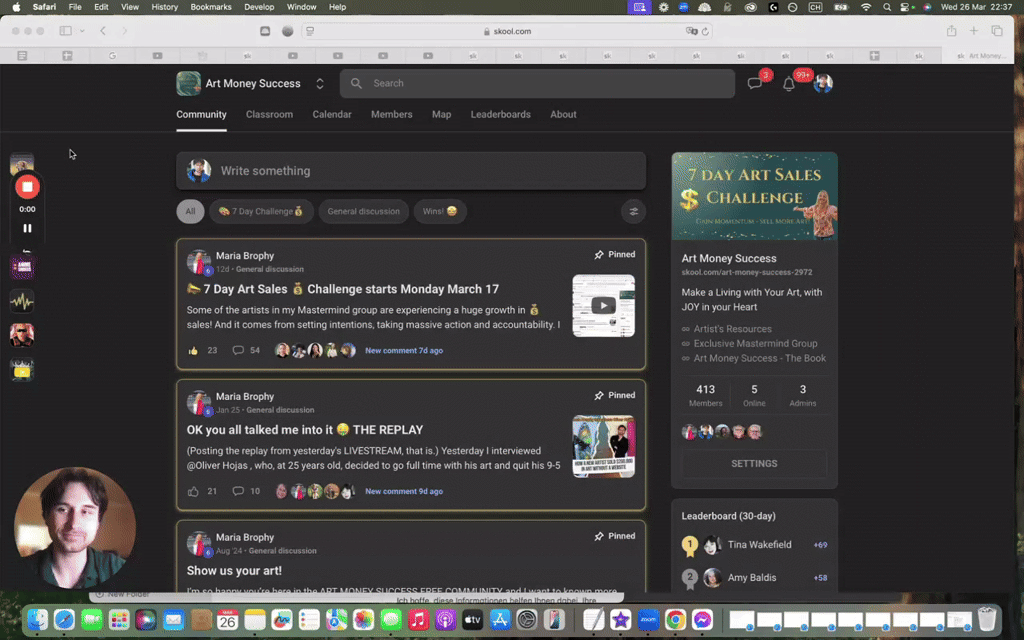Open the Trash in the Dock

point(987,618)
